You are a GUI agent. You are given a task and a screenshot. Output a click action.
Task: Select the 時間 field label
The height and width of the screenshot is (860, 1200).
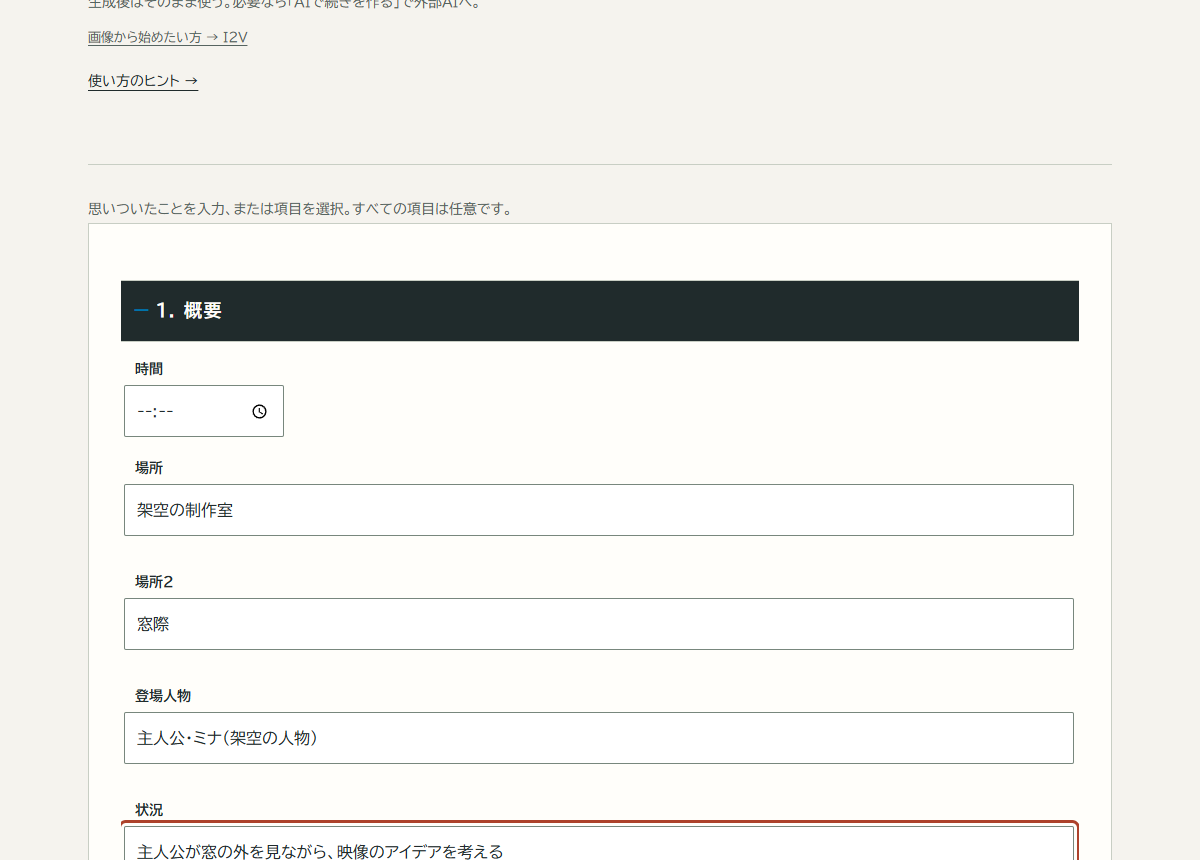pyautogui.click(x=149, y=369)
